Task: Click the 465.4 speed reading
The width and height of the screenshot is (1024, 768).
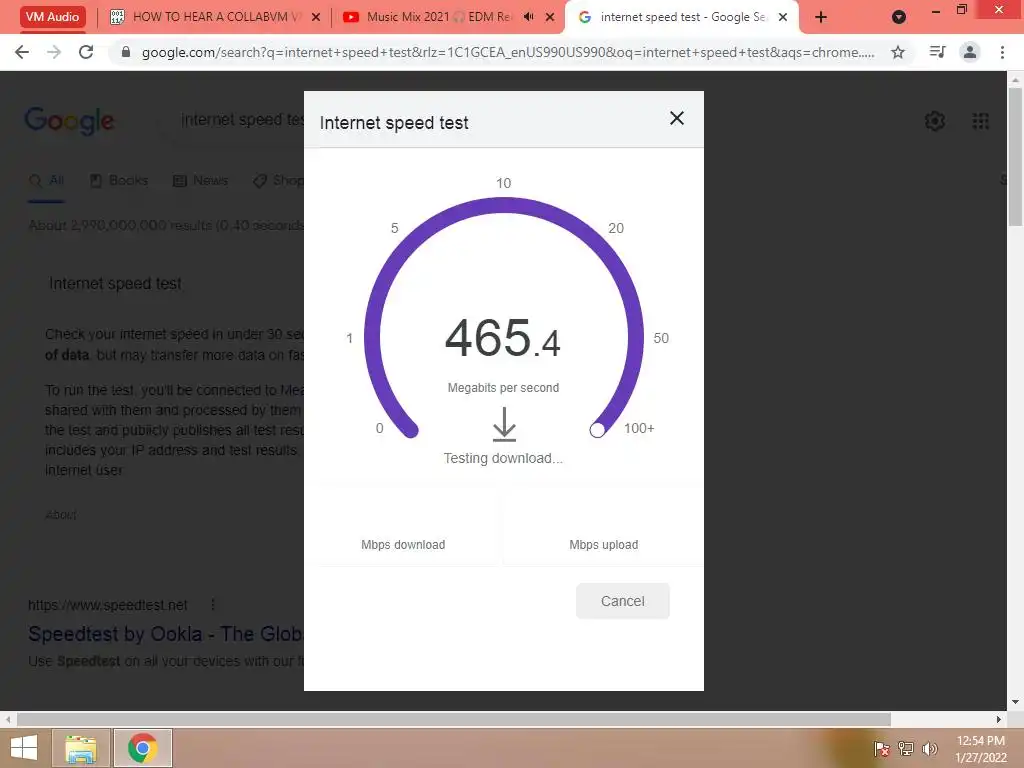Action: tap(502, 338)
